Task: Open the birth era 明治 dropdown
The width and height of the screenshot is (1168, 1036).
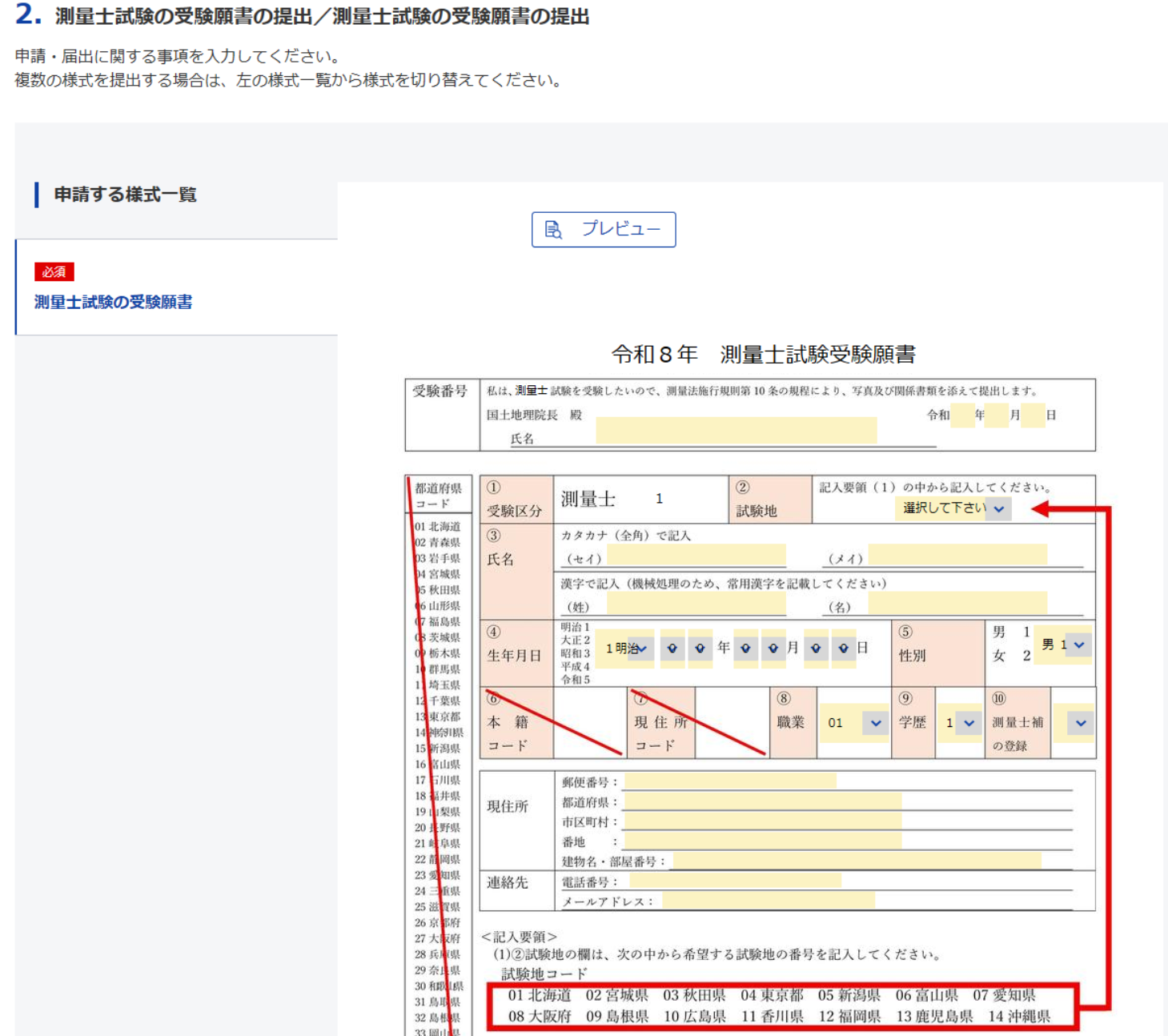Action: coord(626,648)
